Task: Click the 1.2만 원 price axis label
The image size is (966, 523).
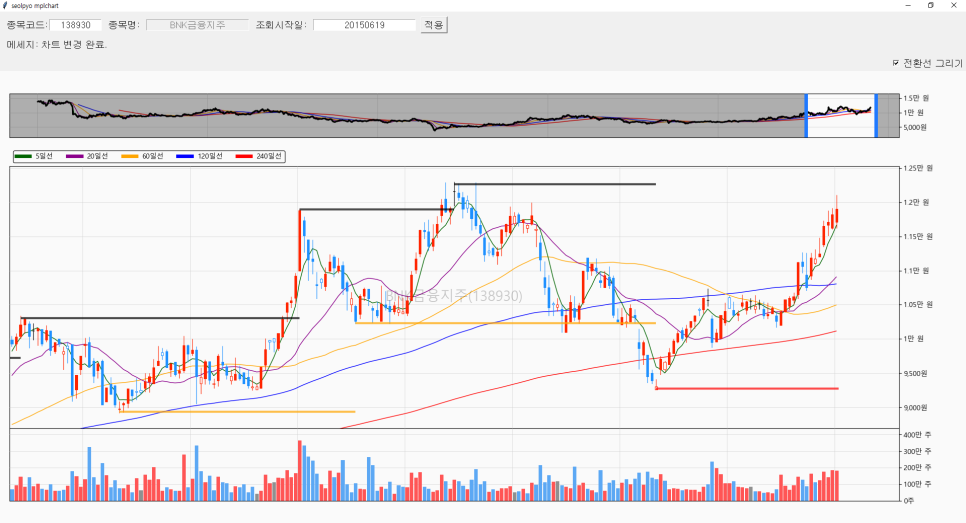Action: click(x=916, y=203)
